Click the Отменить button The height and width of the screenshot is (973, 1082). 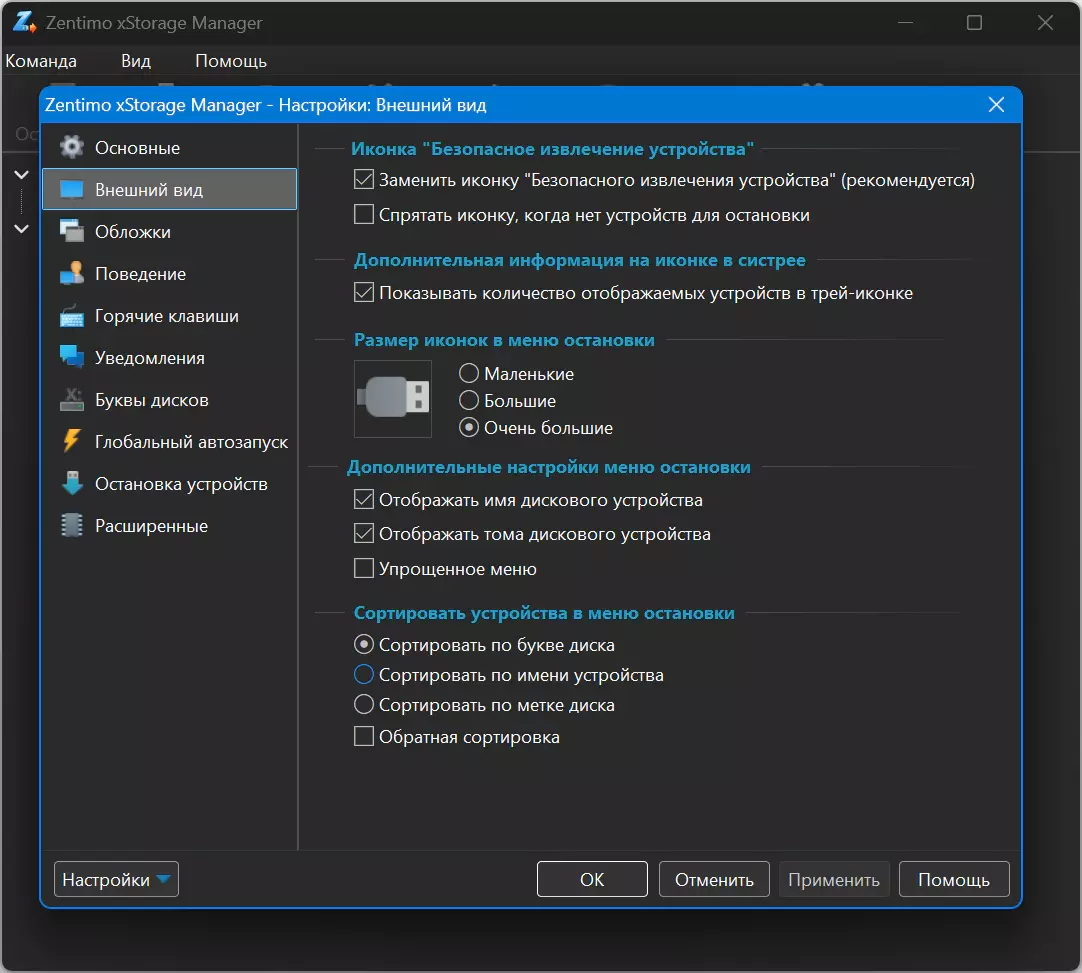[x=714, y=879]
